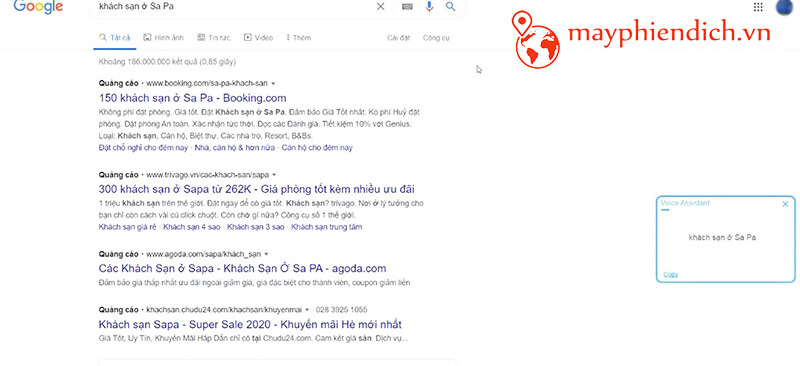
Task: Click 'khách sạn ở Sa Pa' text in Voice Assistant
Action: coord(722,238)
